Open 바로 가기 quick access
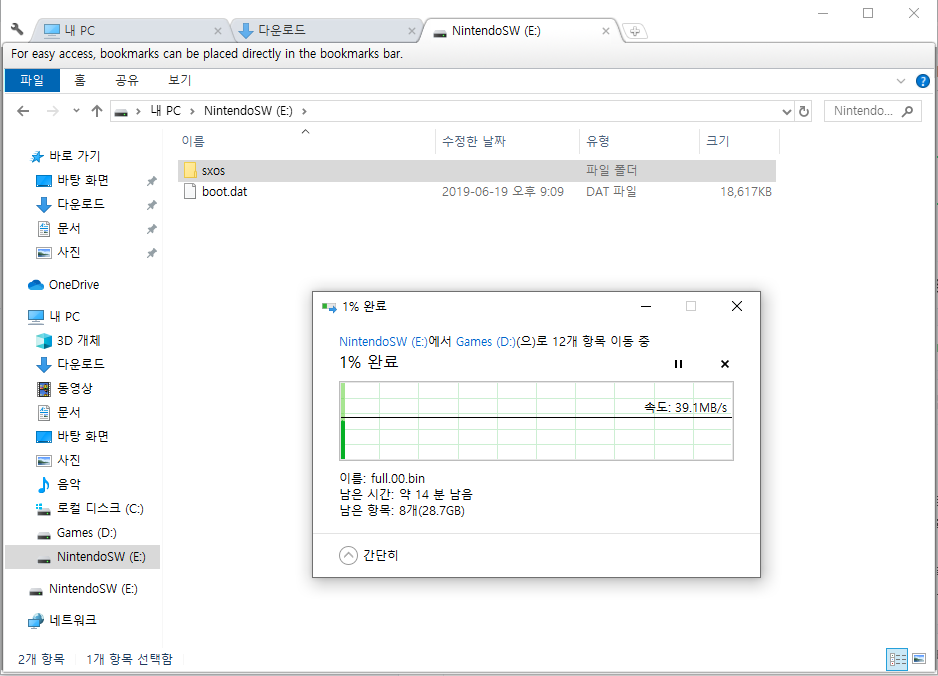938x676 pixels. click(74, 156)
